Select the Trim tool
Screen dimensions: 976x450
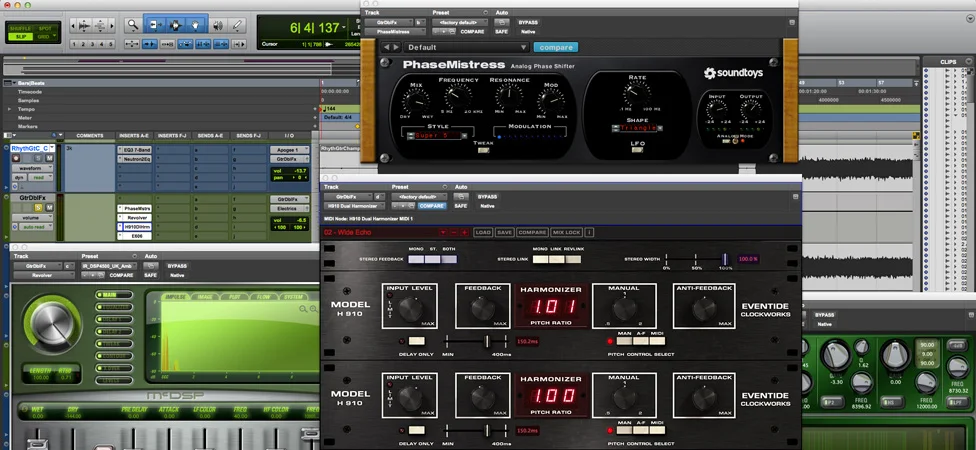(x=155, y=26)
